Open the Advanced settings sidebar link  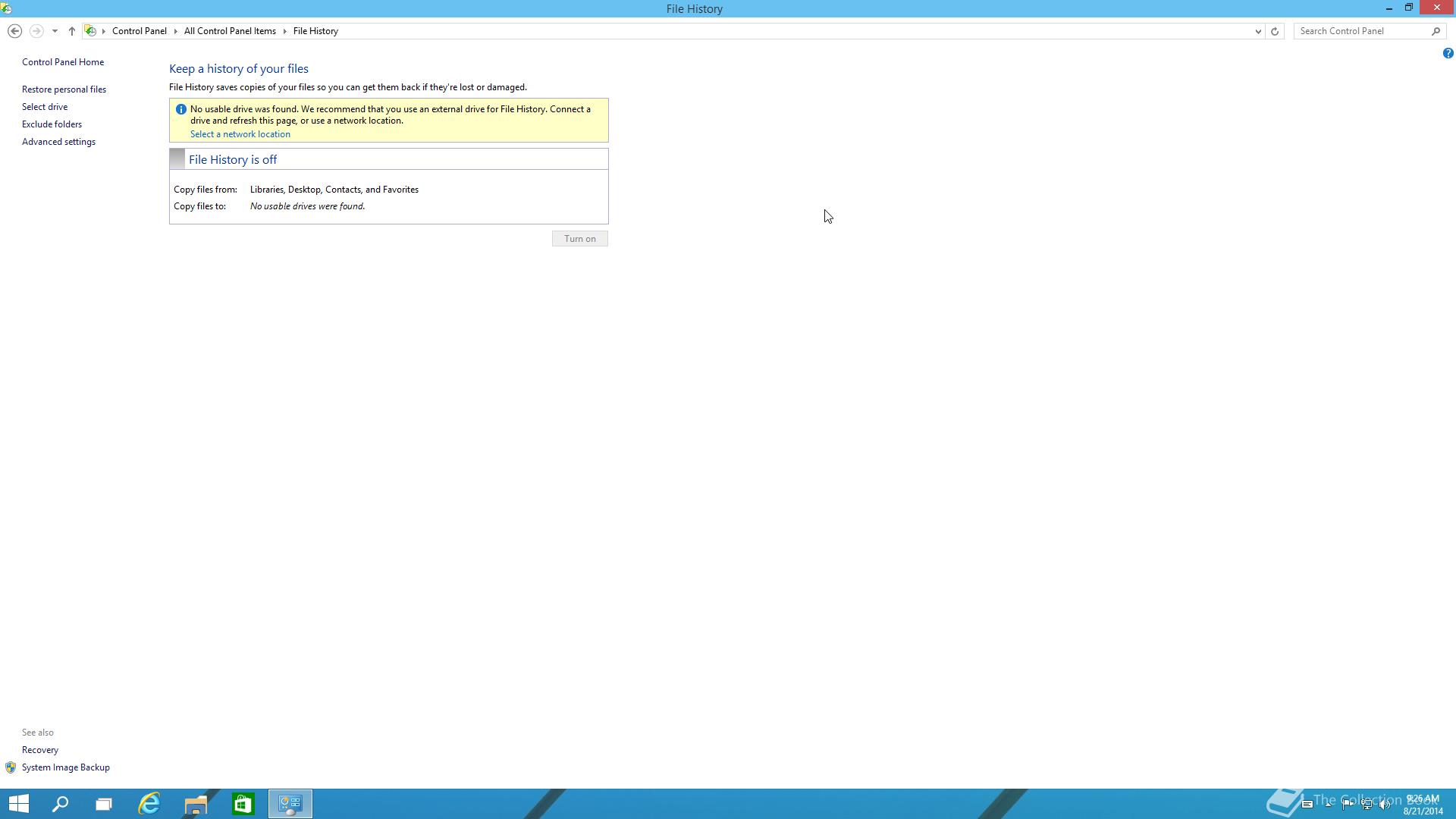tap(58, 142)
